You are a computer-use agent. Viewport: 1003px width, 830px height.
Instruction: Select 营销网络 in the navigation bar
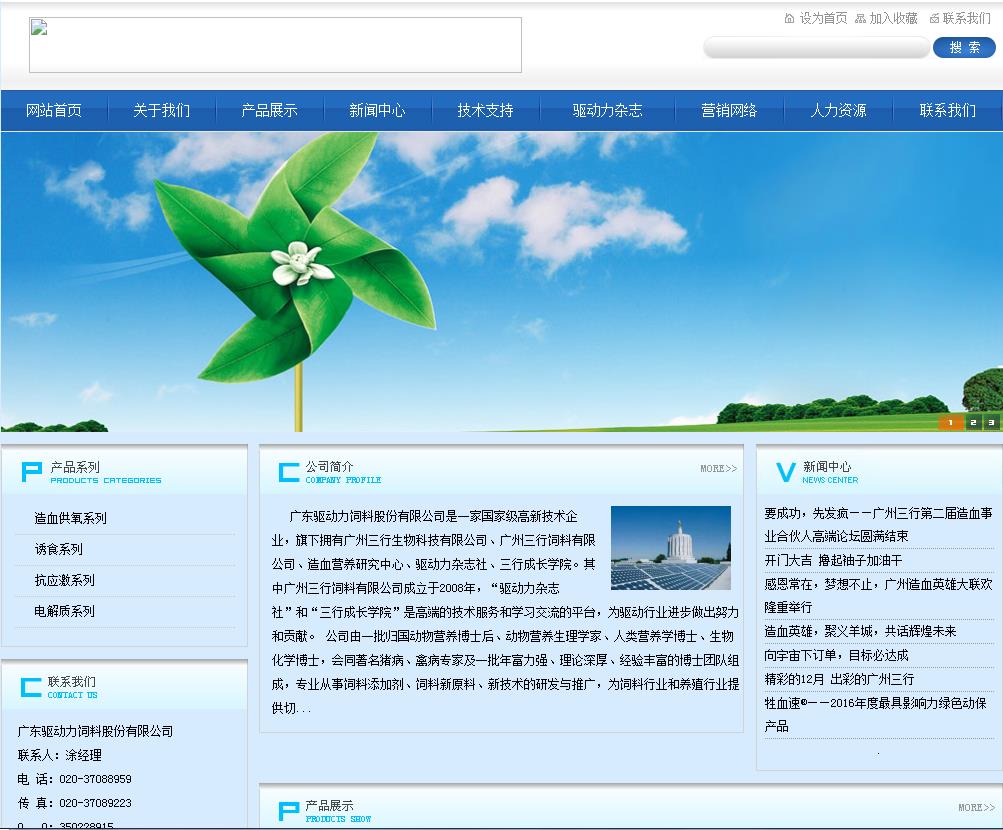point(729,111)
